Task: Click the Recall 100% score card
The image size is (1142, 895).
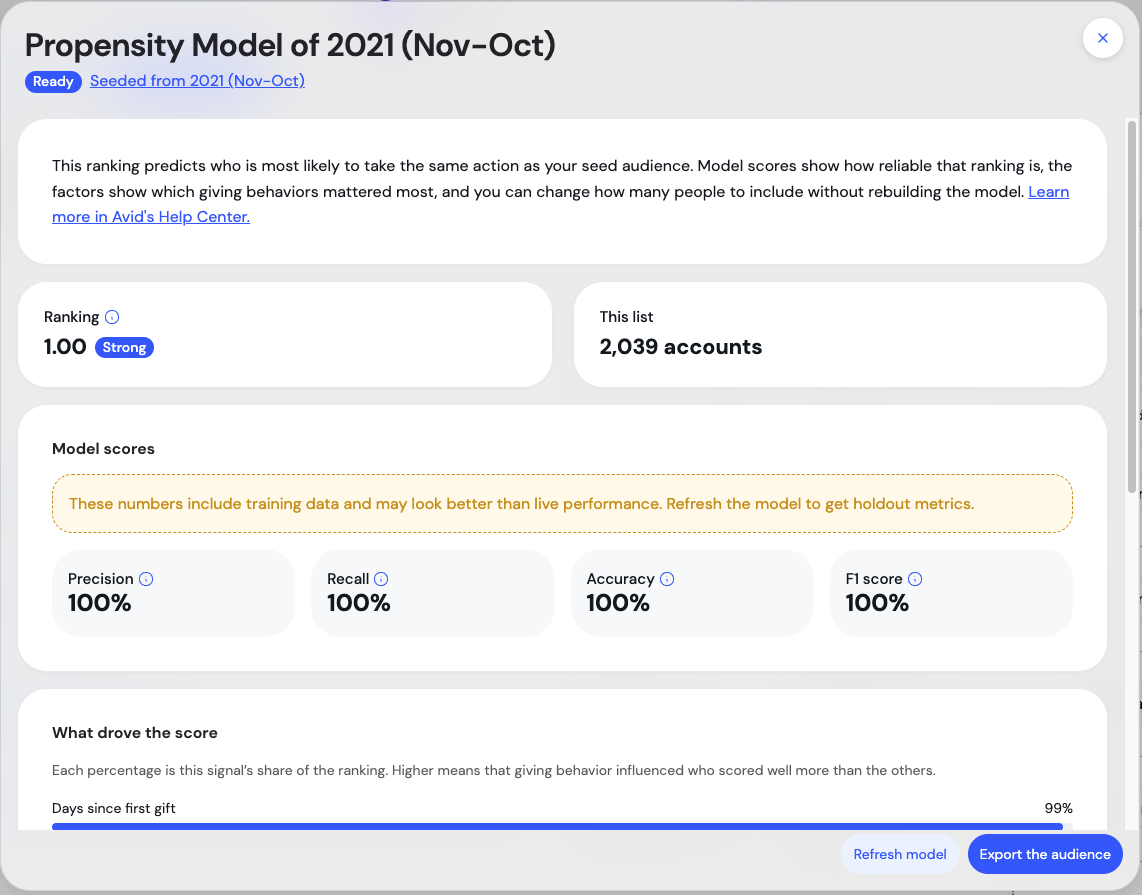Action: click(433, 593)
